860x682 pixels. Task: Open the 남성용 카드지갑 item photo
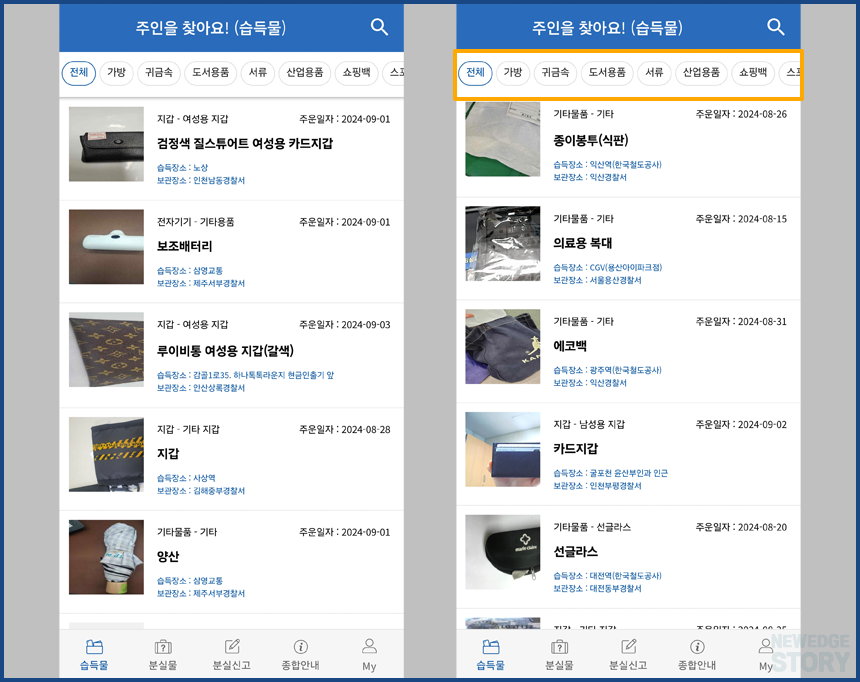click(502, 449)
